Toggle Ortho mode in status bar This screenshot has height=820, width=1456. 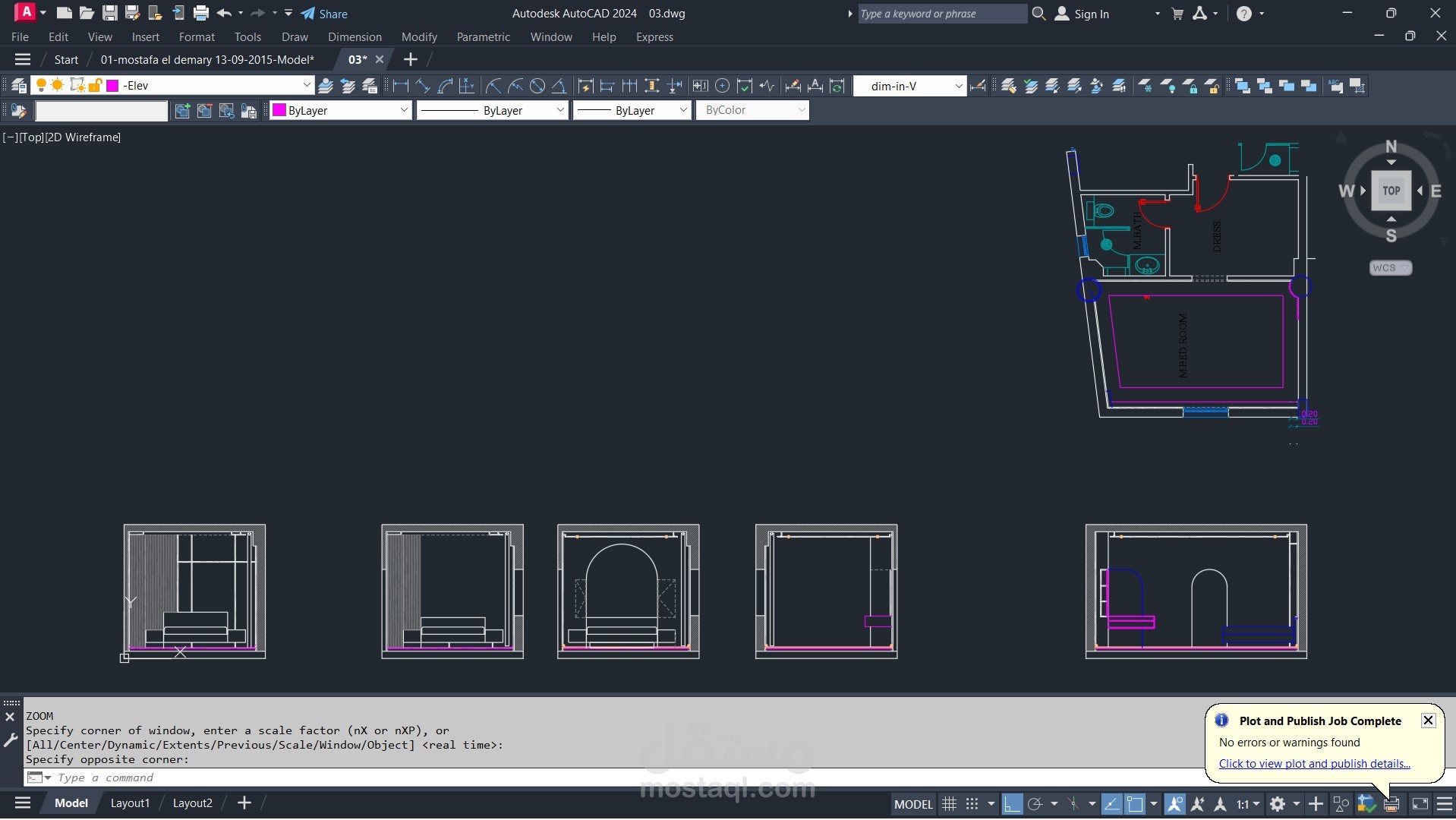click(1011, 804)
